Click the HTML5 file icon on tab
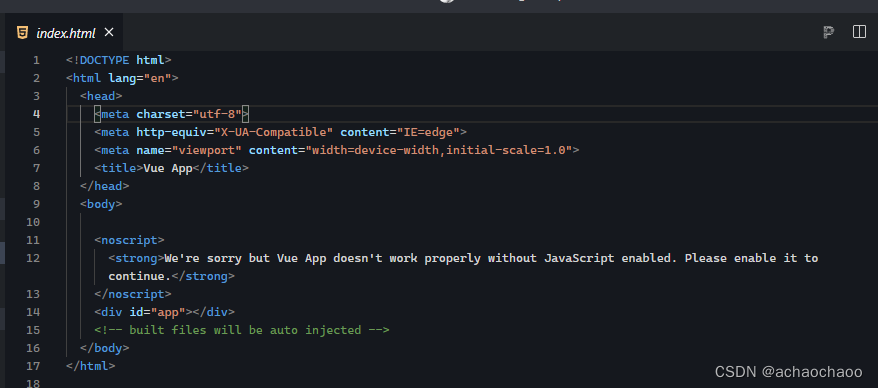 [x=22, y=32]
